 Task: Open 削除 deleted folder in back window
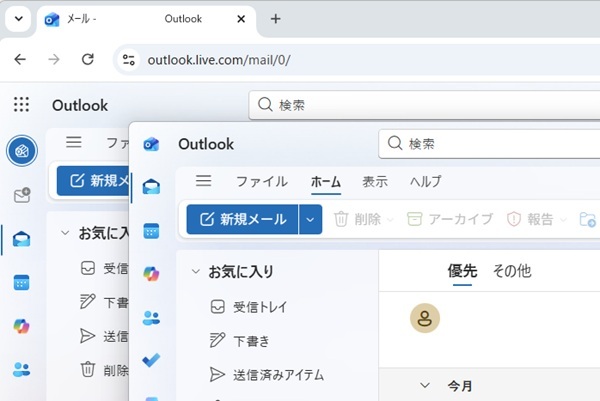(x=104, y=370)
